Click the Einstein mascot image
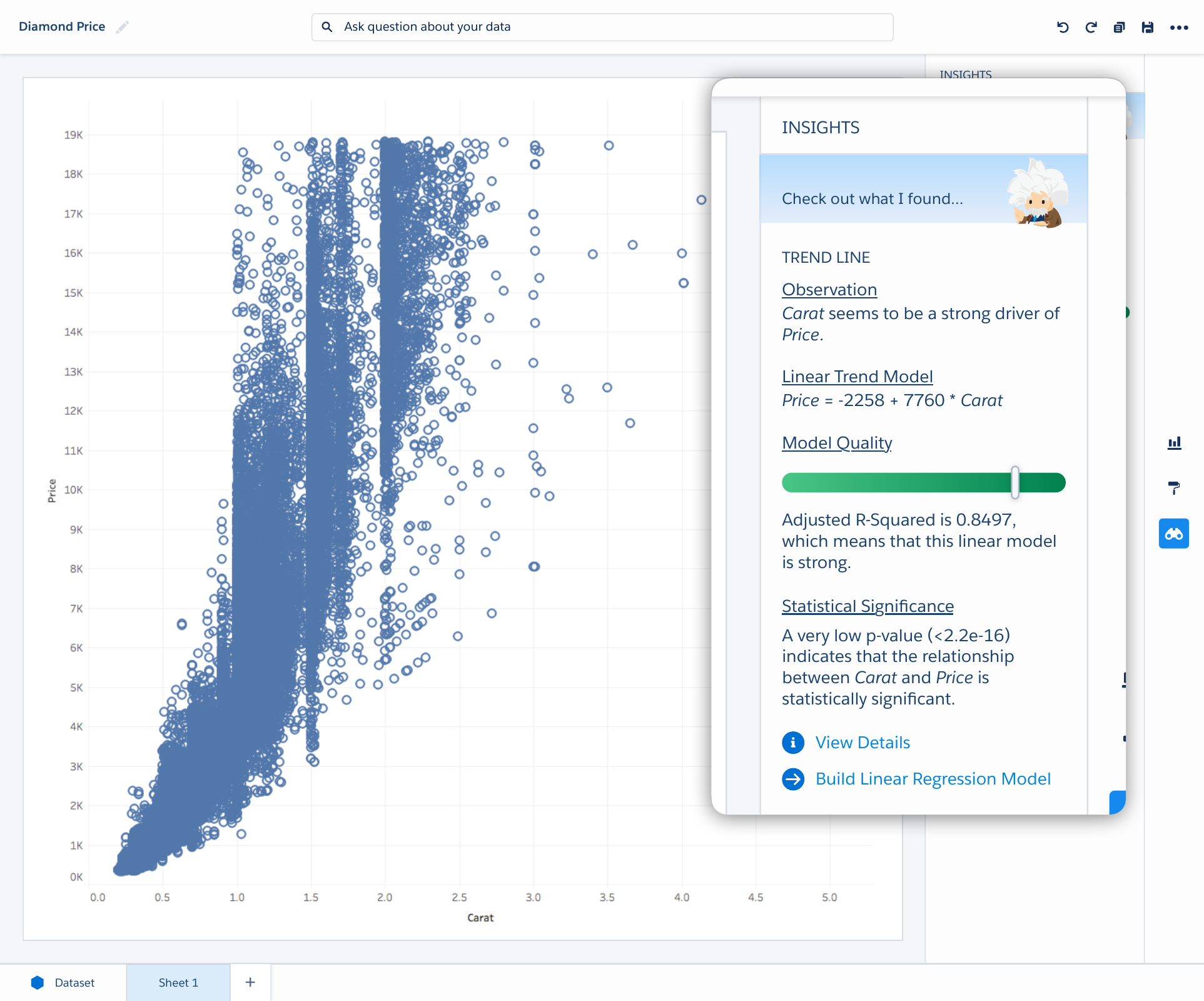 point(1038,193)
